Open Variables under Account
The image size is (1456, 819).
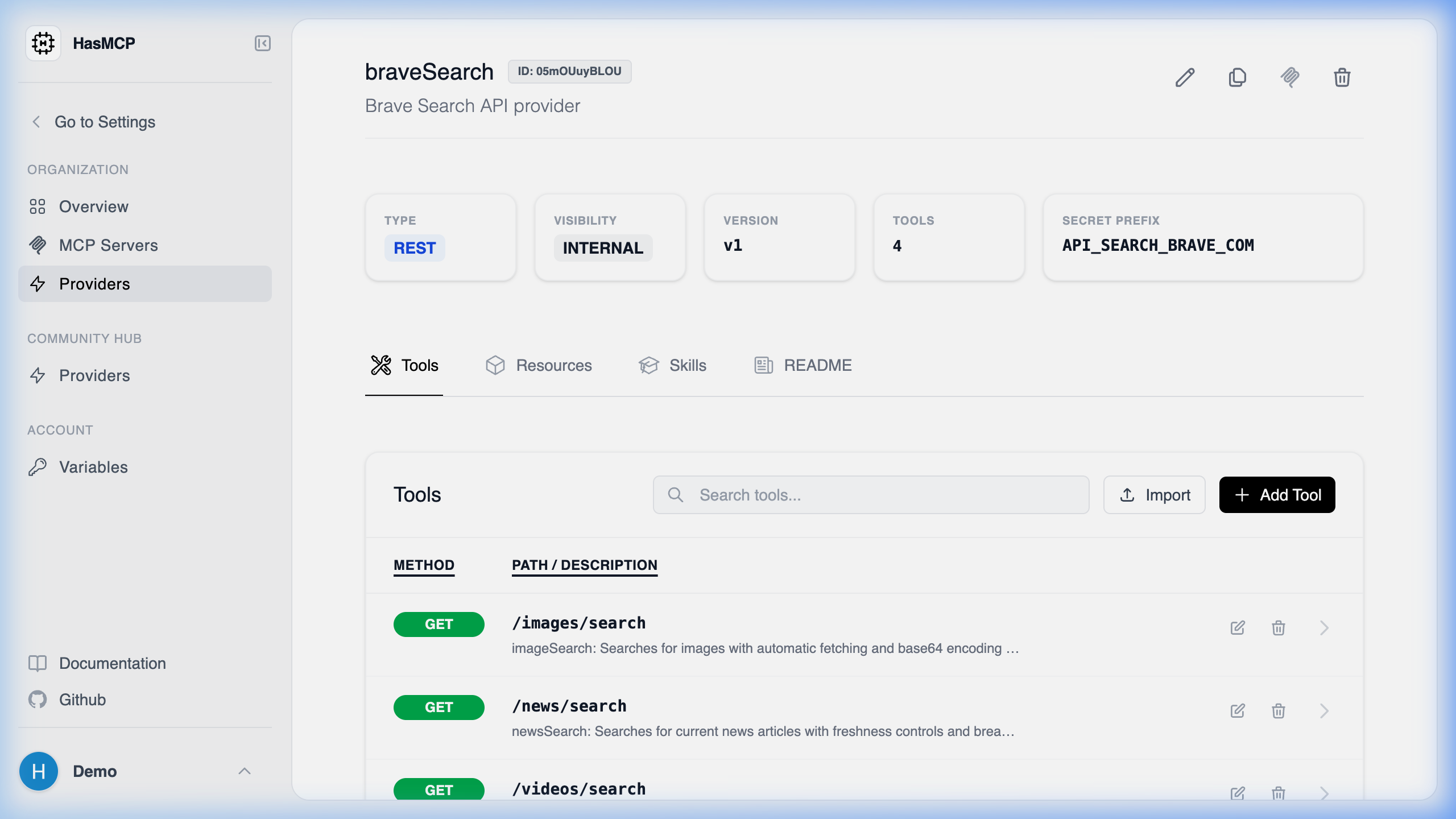pos(93,467)
